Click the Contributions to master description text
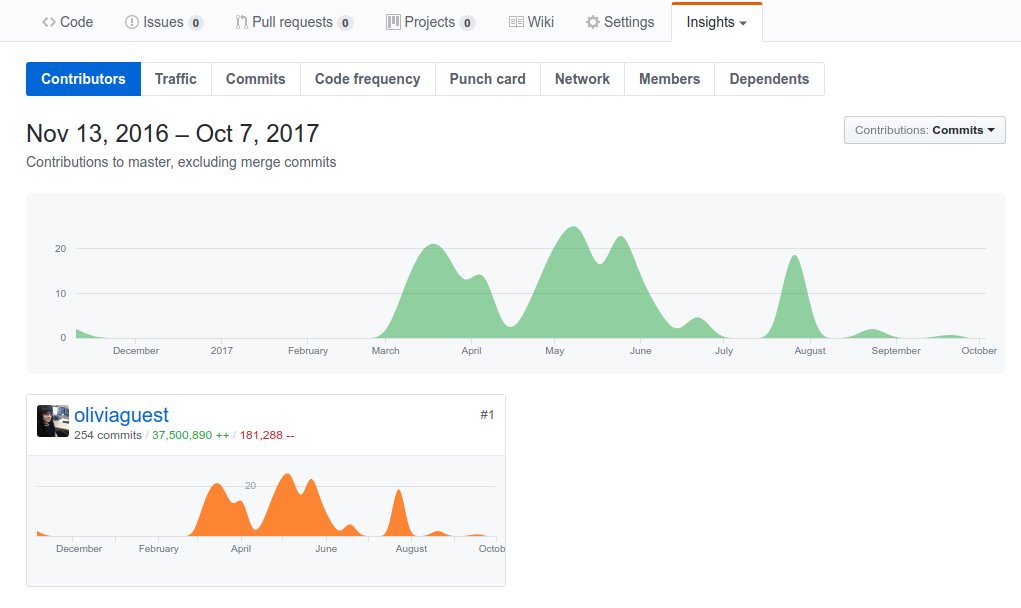The image size is (1021, 608). 181,162
